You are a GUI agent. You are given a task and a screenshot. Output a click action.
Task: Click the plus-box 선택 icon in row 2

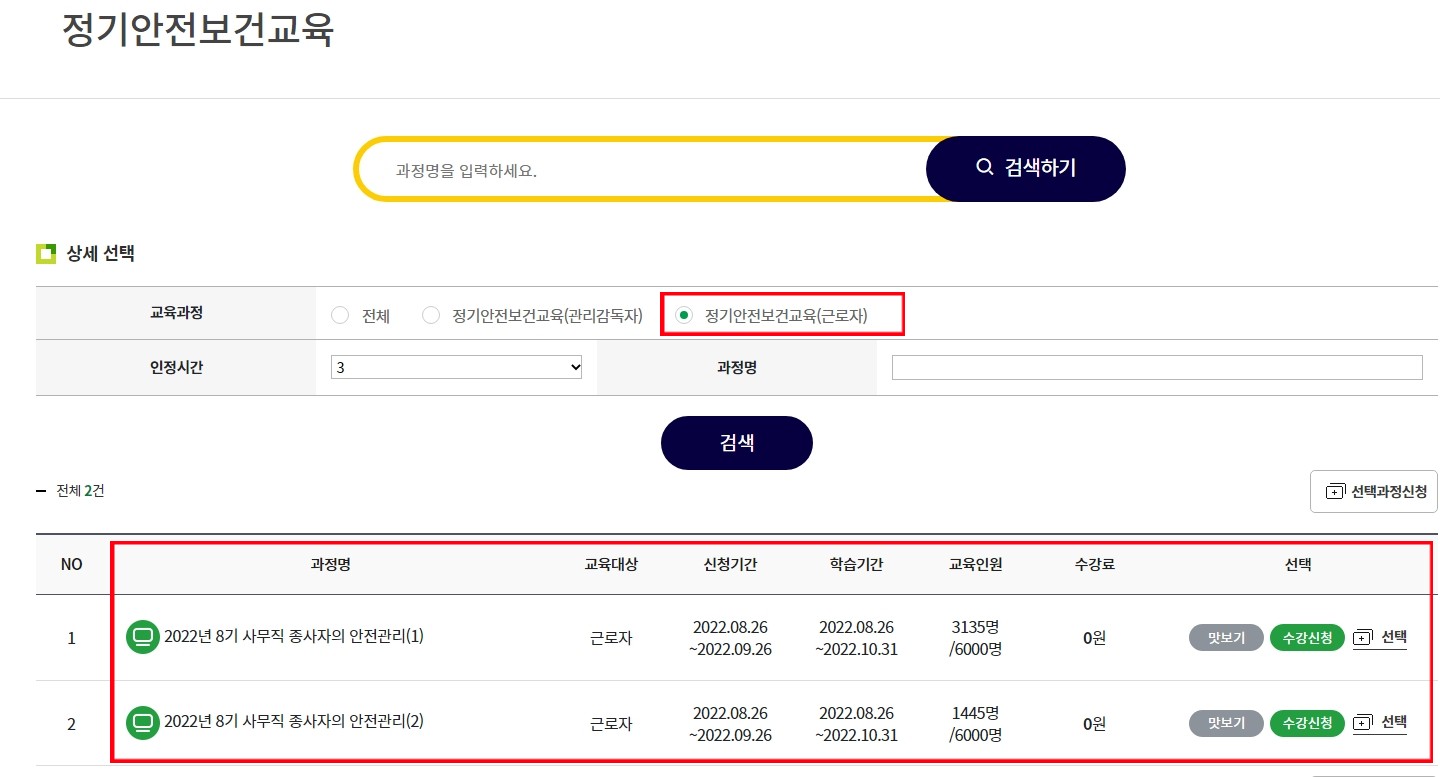(1363, 722)
